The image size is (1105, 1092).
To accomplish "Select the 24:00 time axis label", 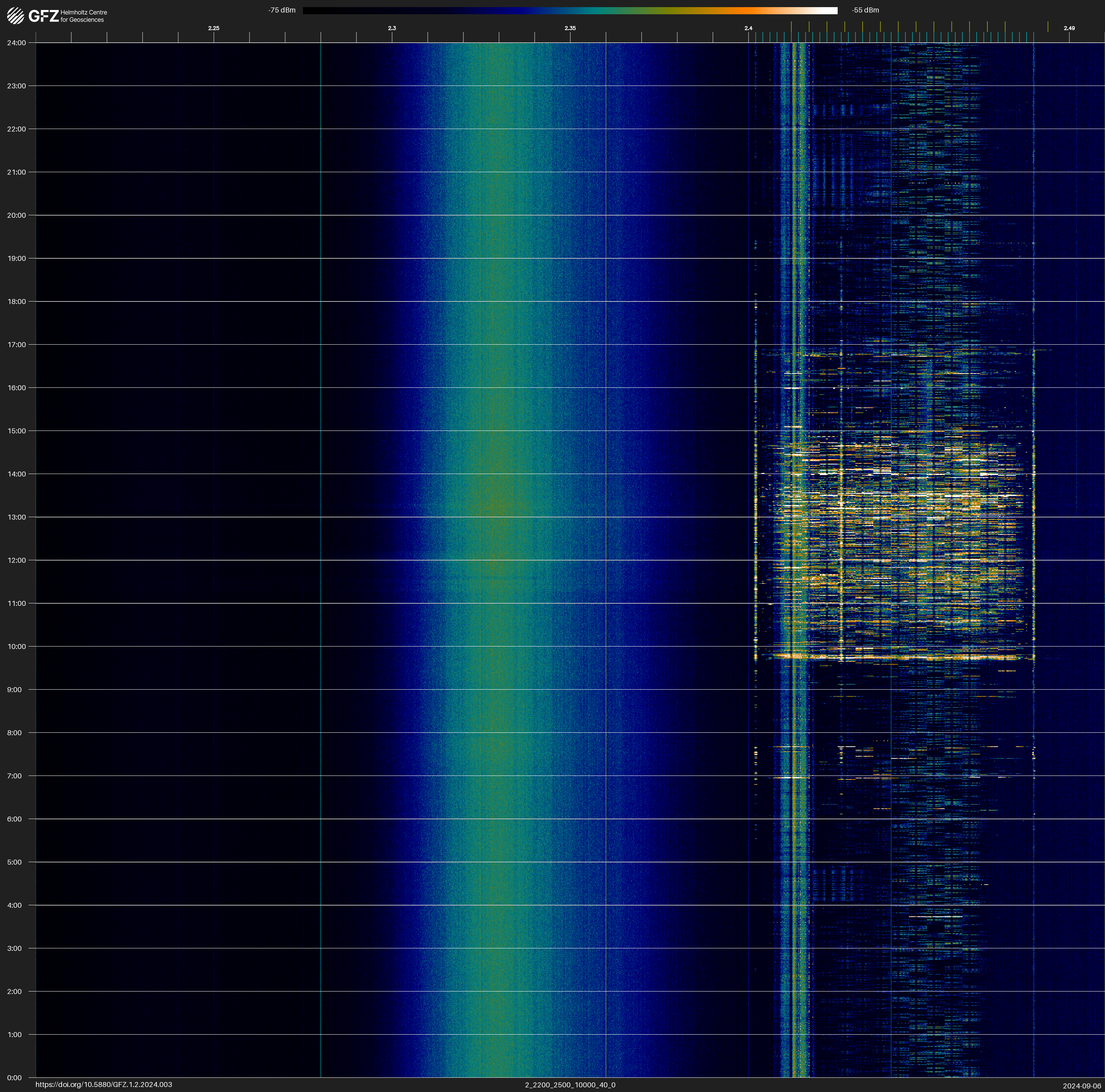I will [x=17, y=43].
